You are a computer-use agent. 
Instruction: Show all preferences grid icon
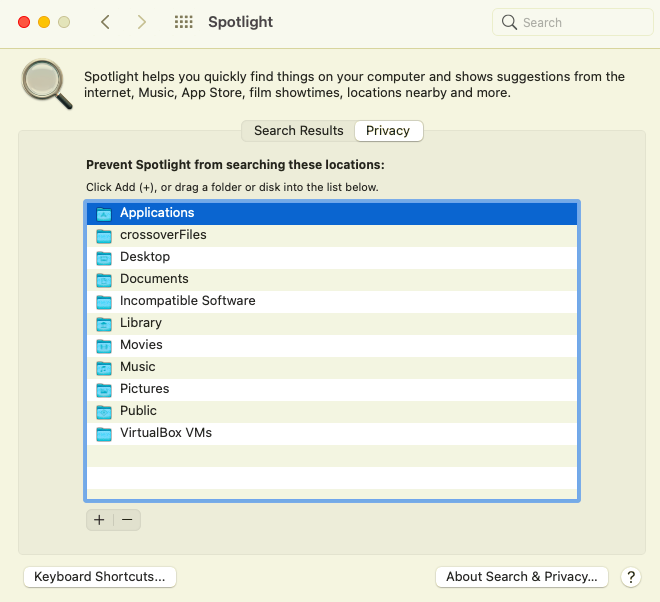tap(184, 22)
